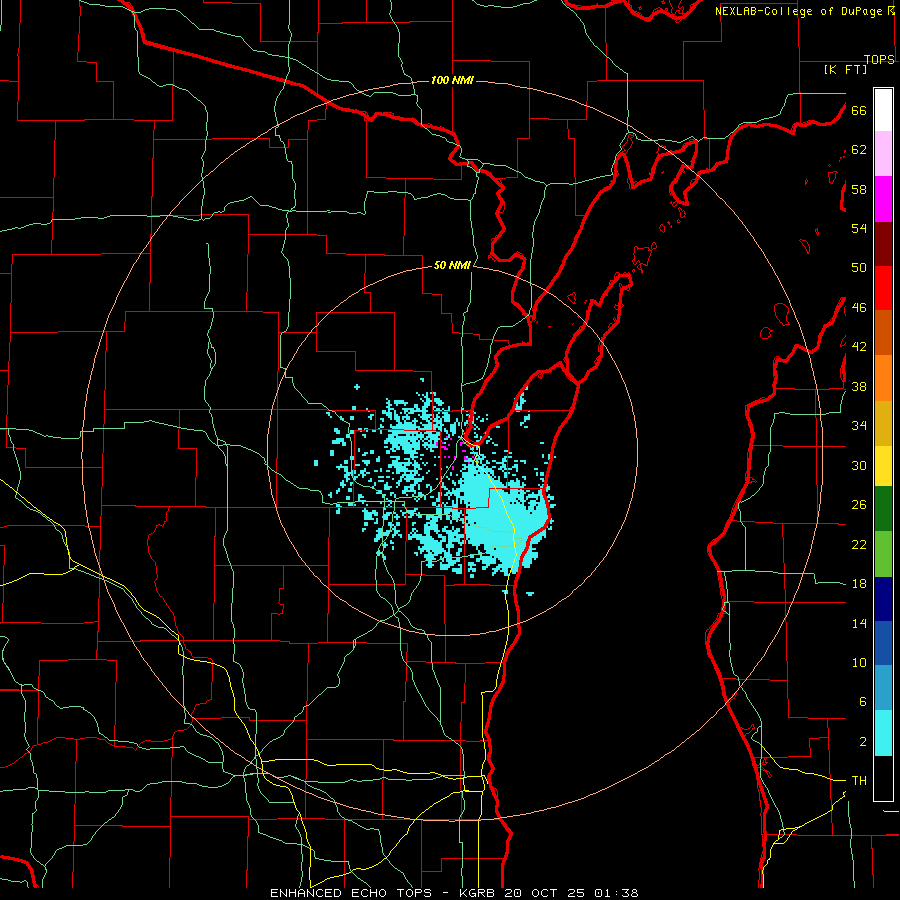Click the 50 NMI range ring label

tap(452, 265)
